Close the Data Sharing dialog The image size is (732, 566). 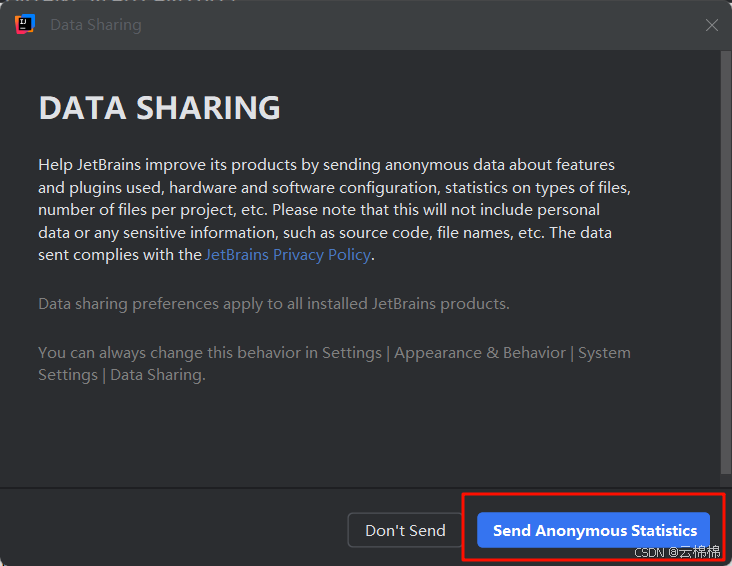pos(711,25)
